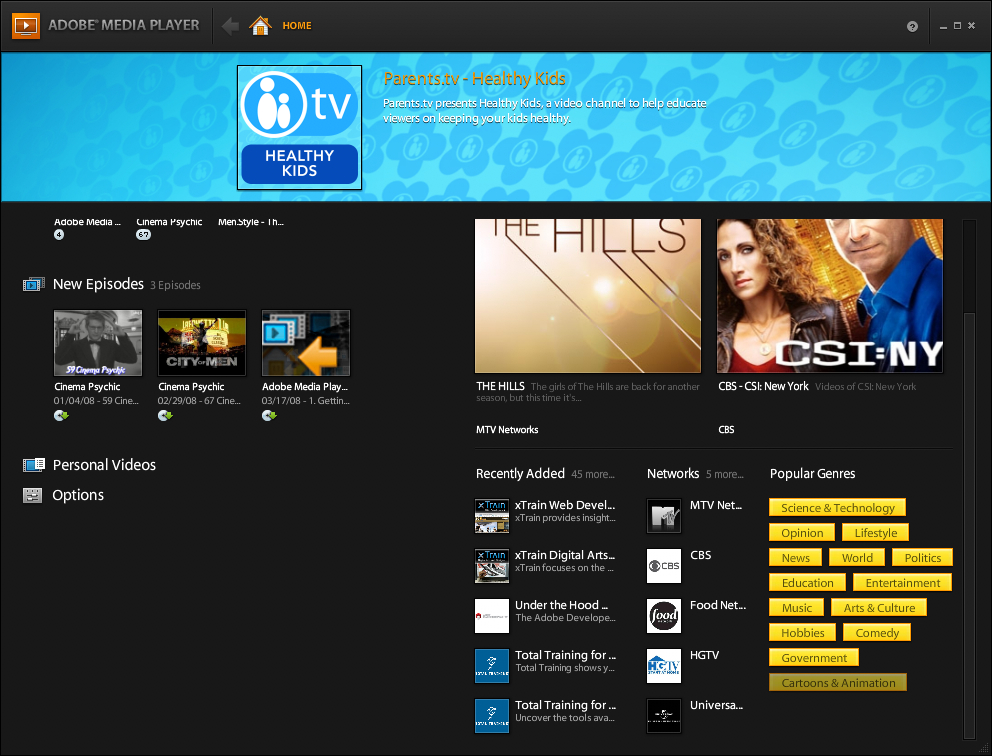The image size is (992, 756).
Task: Click the 'THE HILLS' show title text
Action: [500, 386]
